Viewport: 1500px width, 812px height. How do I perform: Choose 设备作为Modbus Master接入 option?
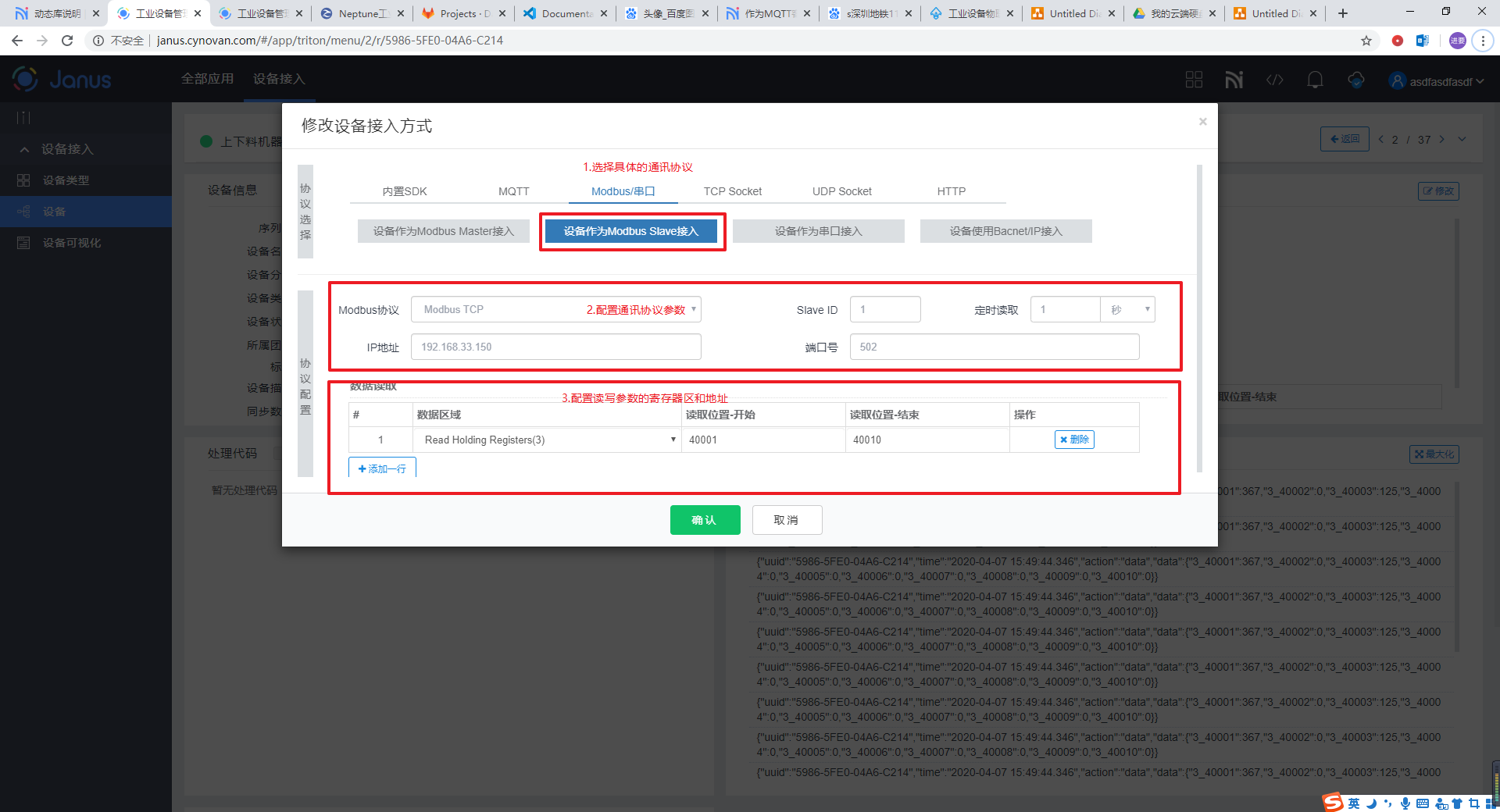[x=444, y=231]
